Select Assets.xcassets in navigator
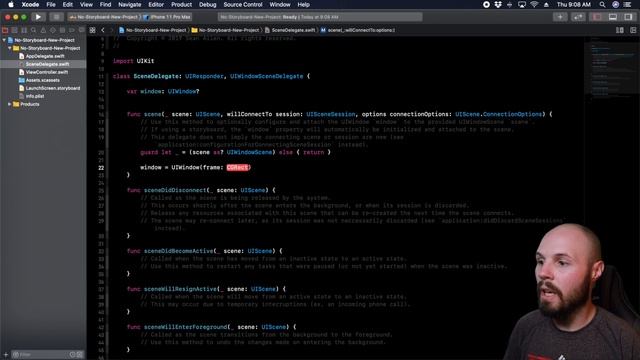The width and height of the screenshot is (640, 360). pos(42,80)
